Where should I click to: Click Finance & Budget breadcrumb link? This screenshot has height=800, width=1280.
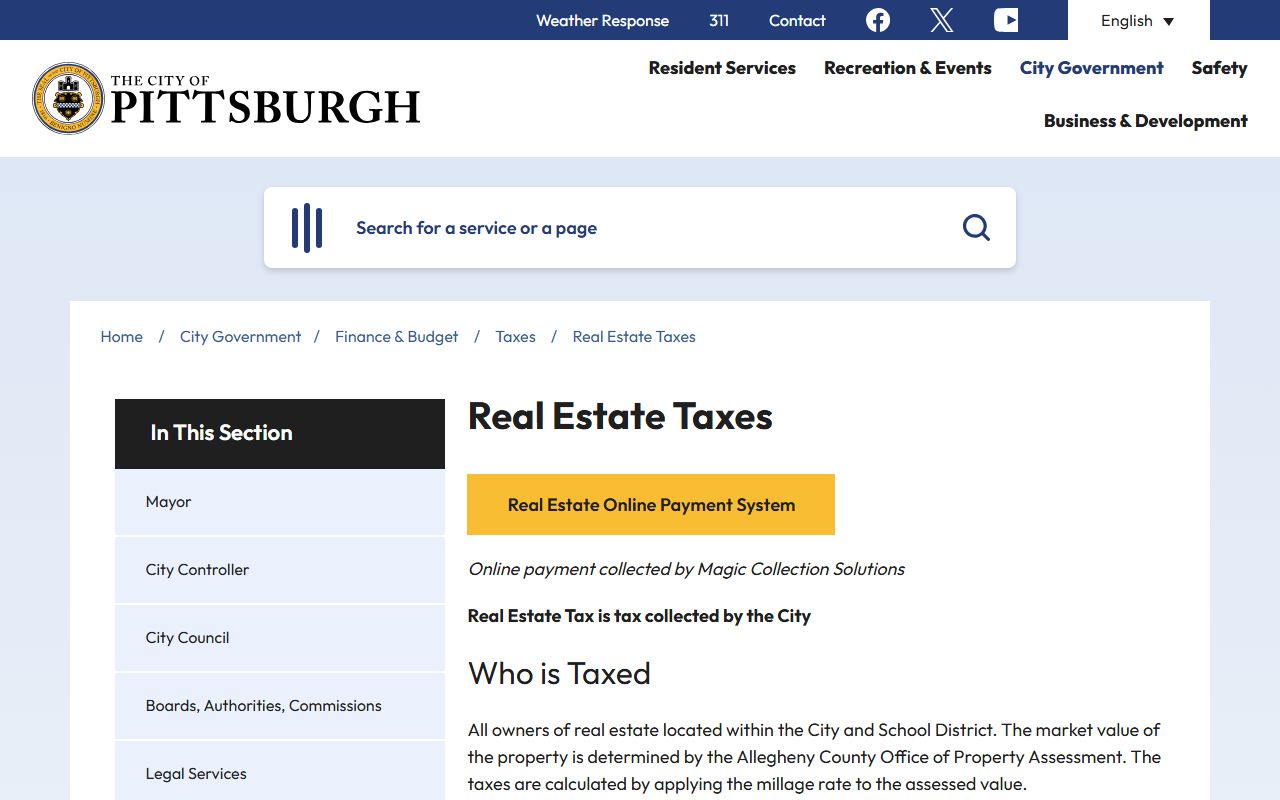(397, 337)
